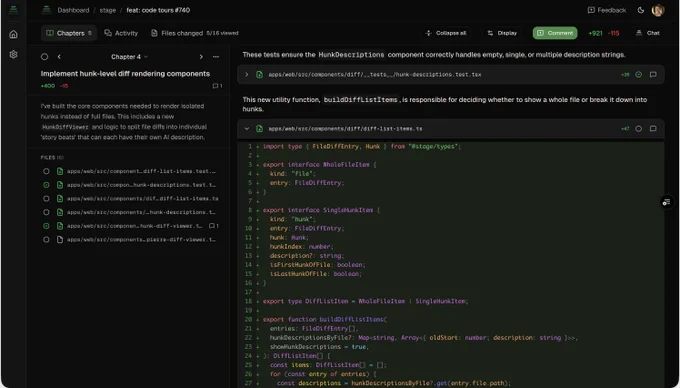The width and height of the screenshot is (680, 388).
Task: Click the HunkDiffViewer inline code text
Action: (65, 127)
